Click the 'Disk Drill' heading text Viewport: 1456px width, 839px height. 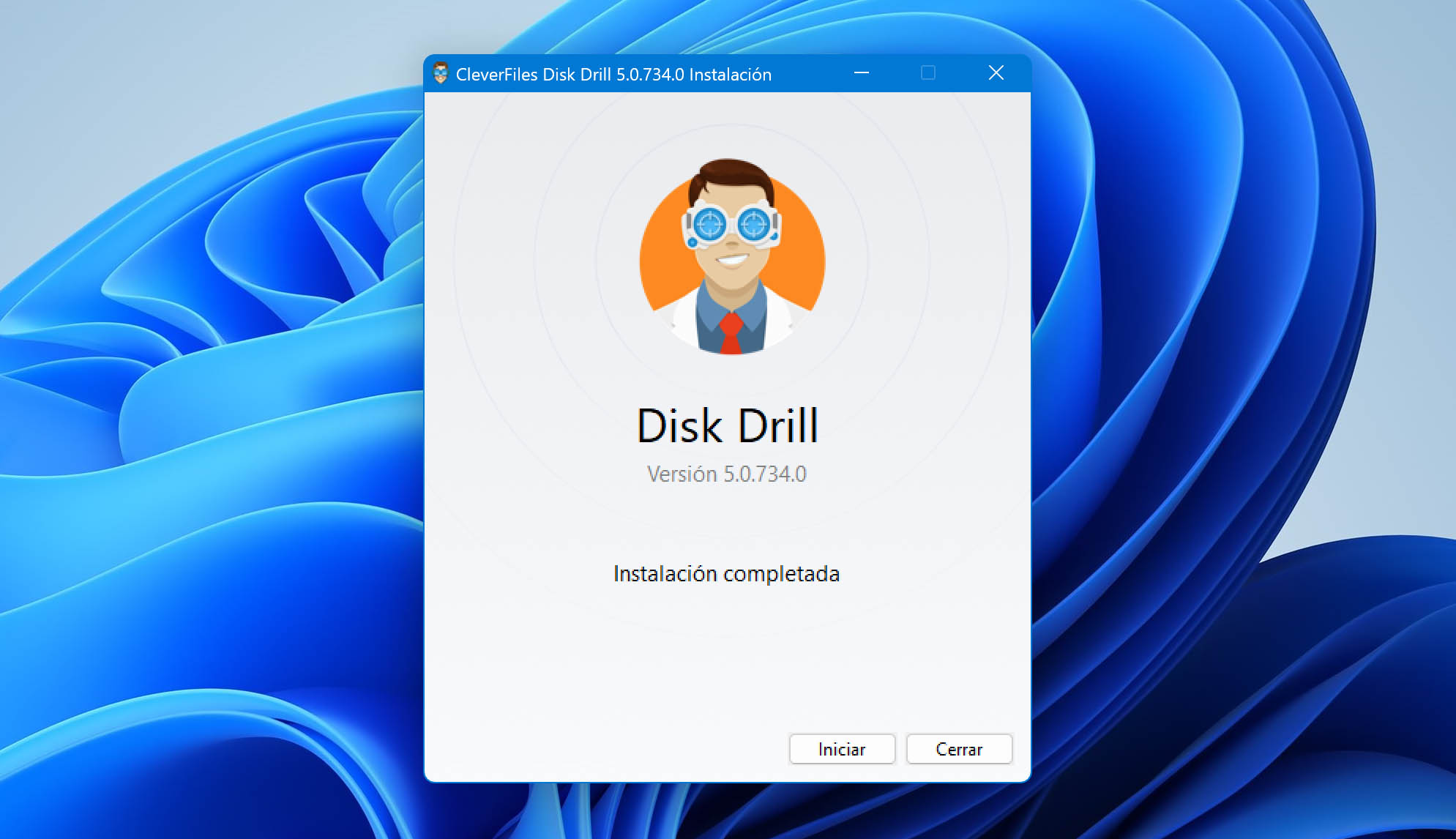point(728,425)
